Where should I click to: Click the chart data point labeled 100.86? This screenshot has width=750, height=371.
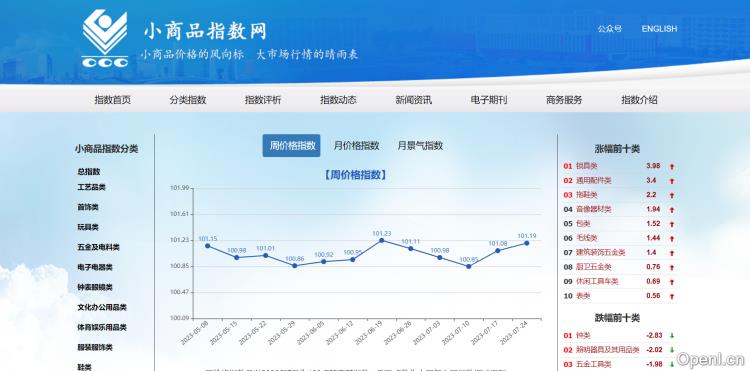295,266
